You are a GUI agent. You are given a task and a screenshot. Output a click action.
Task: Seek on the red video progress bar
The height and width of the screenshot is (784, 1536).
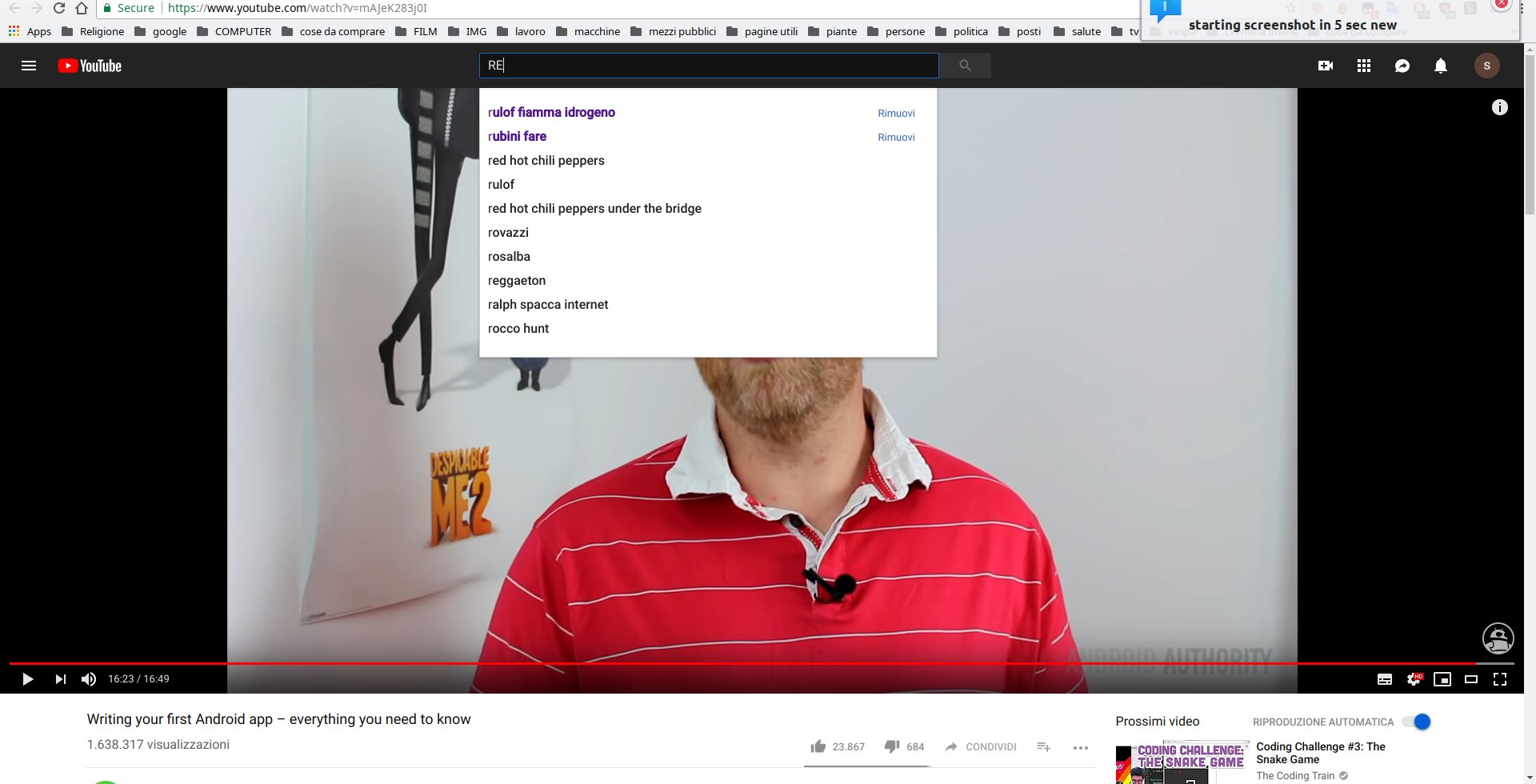[x=762, y=663]
